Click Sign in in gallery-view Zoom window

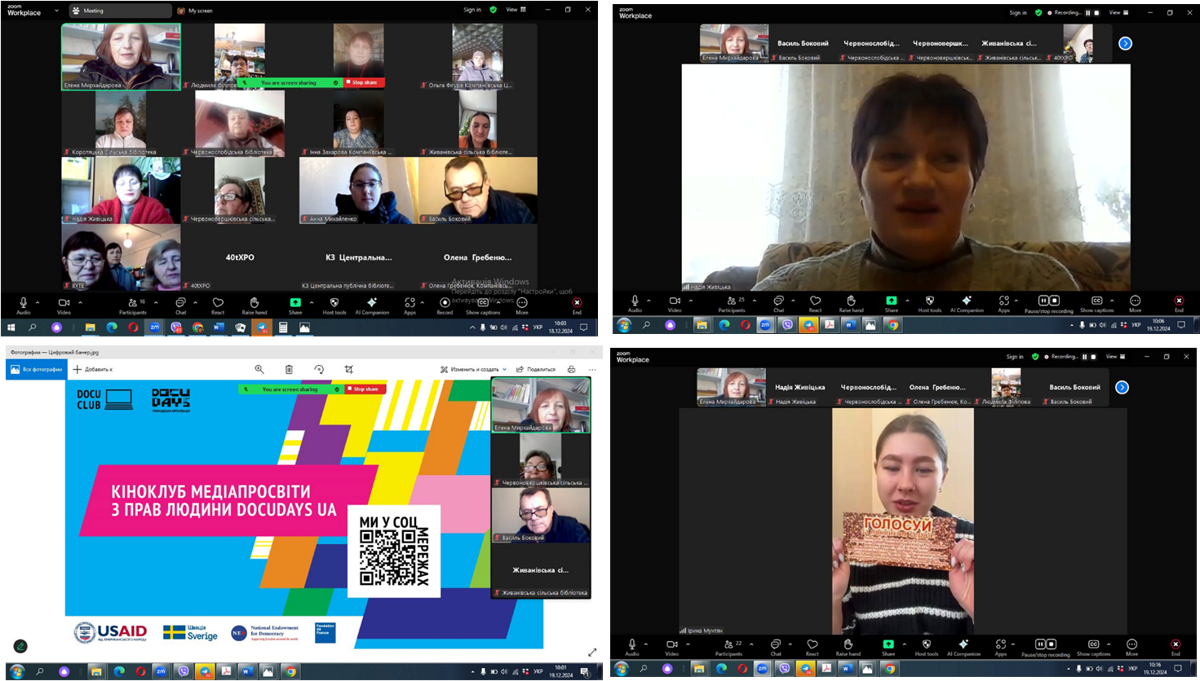pyautogui.click(x=472, y=10)
